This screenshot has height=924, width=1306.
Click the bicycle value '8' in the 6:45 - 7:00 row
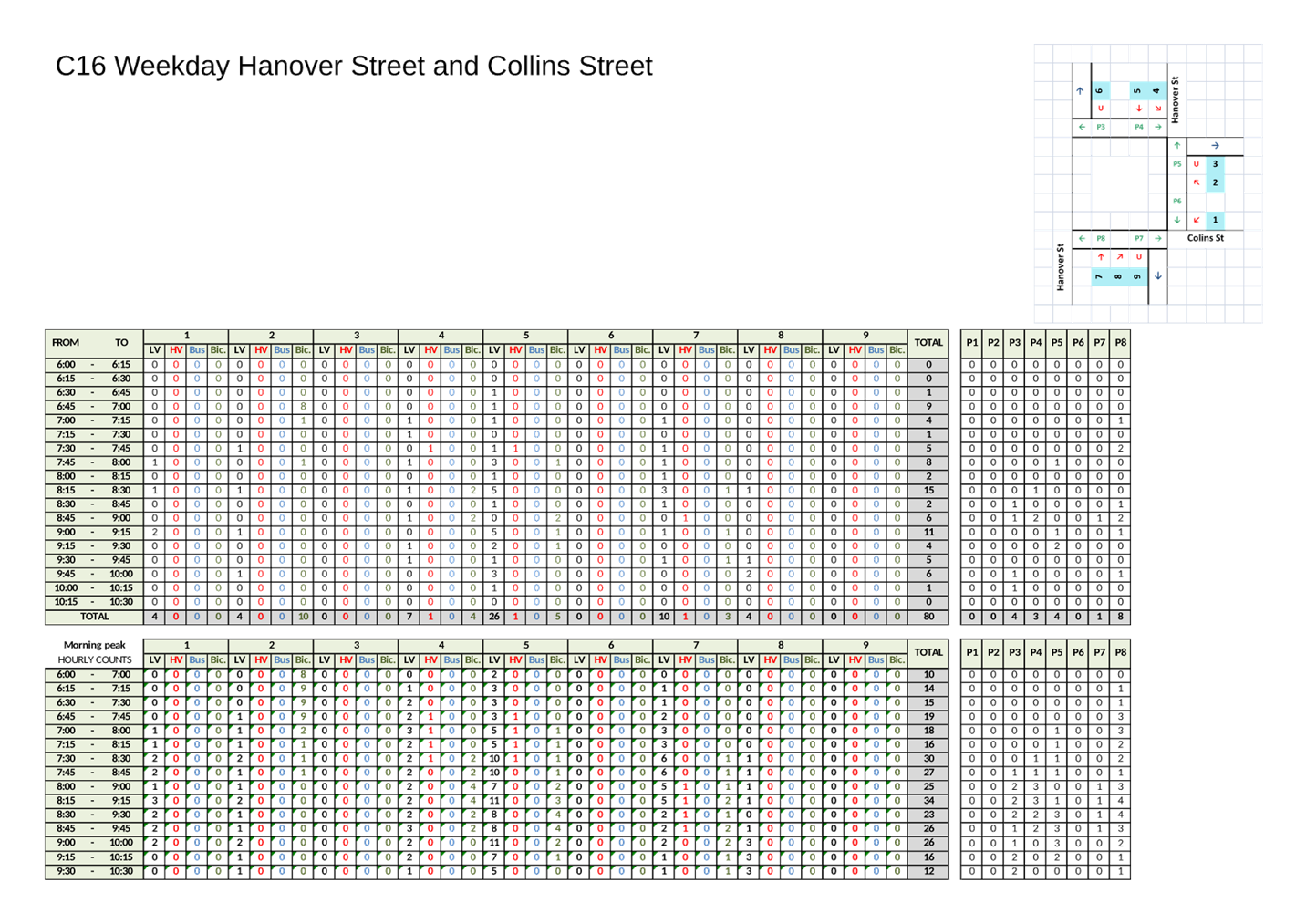[x=303, y=406]
